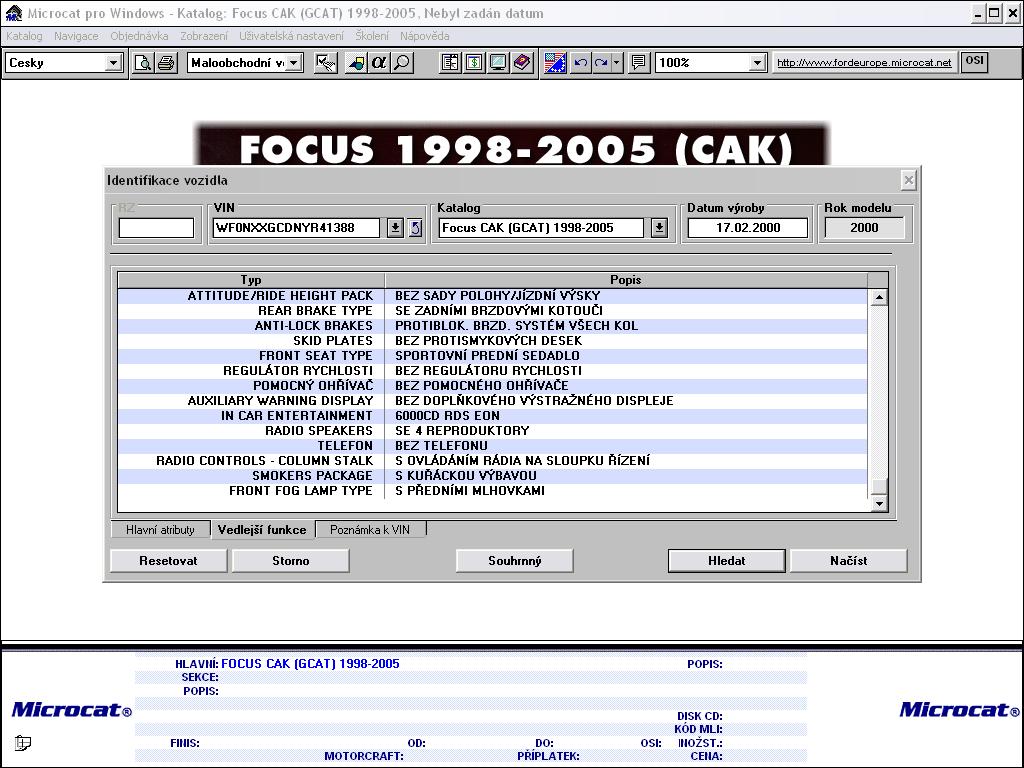Click the magnifying glass search icon

402,63
